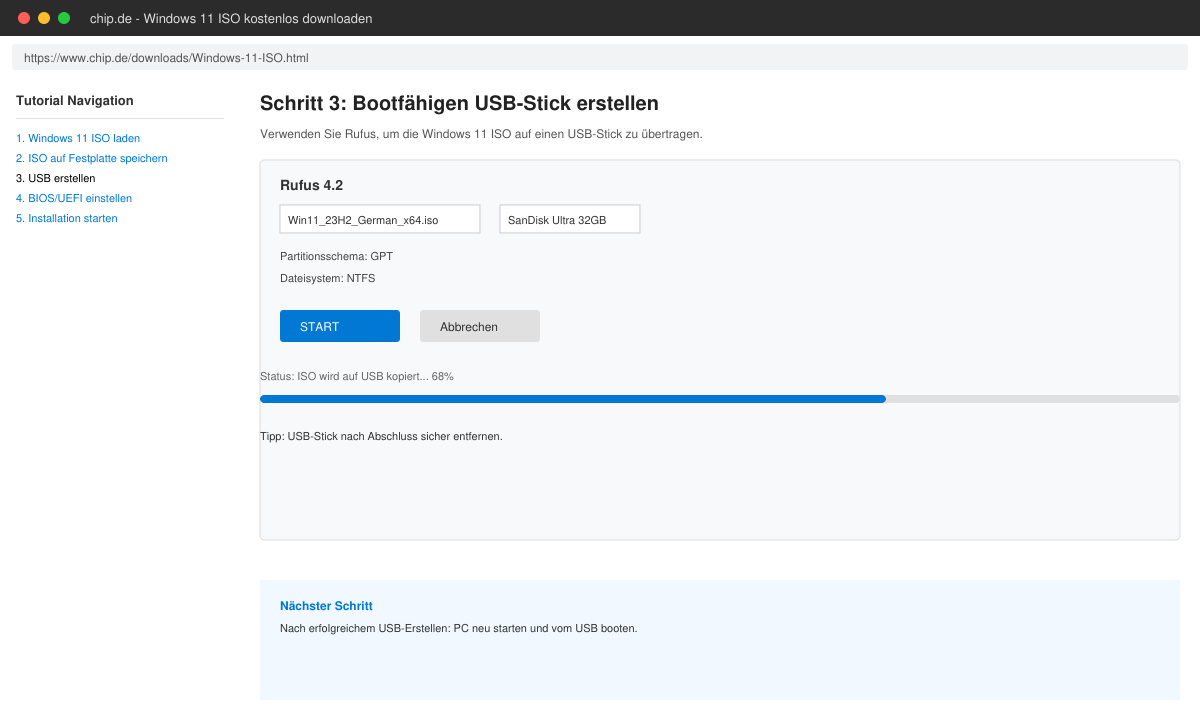Screen dimensions: 1200x720
Task: Jump to '5. Installation starten' step
Action: pos(67,218)
